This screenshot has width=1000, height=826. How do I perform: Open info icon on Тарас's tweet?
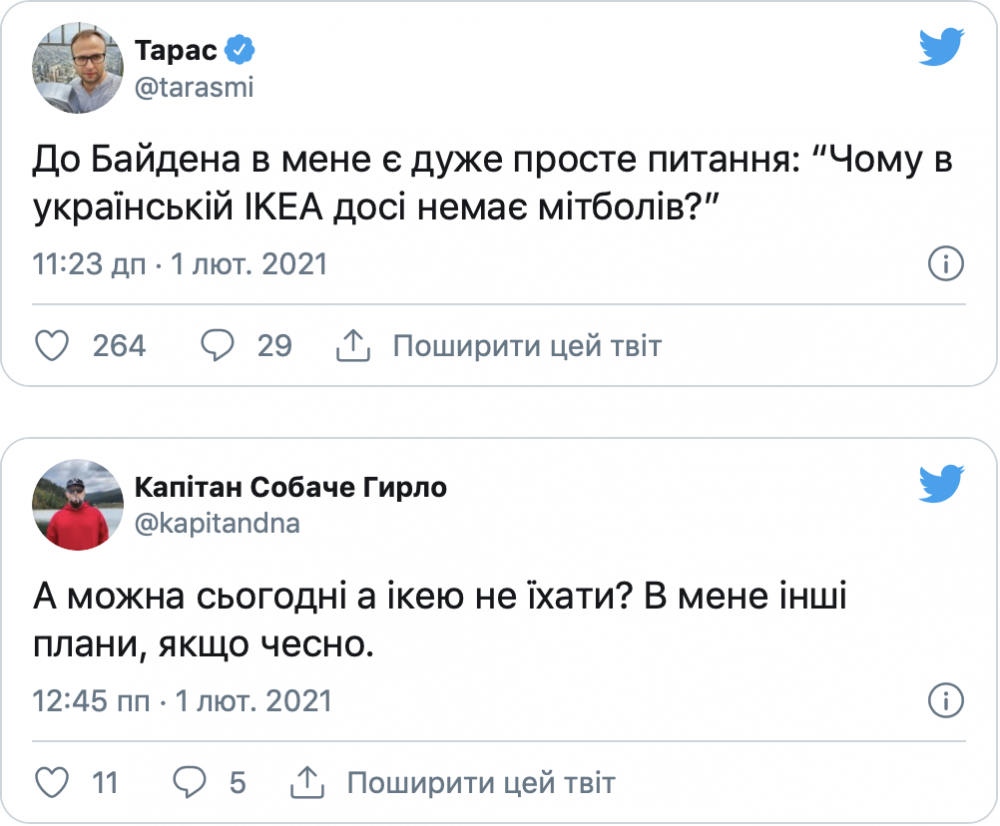pyautogui.click(x=945, y=264)
